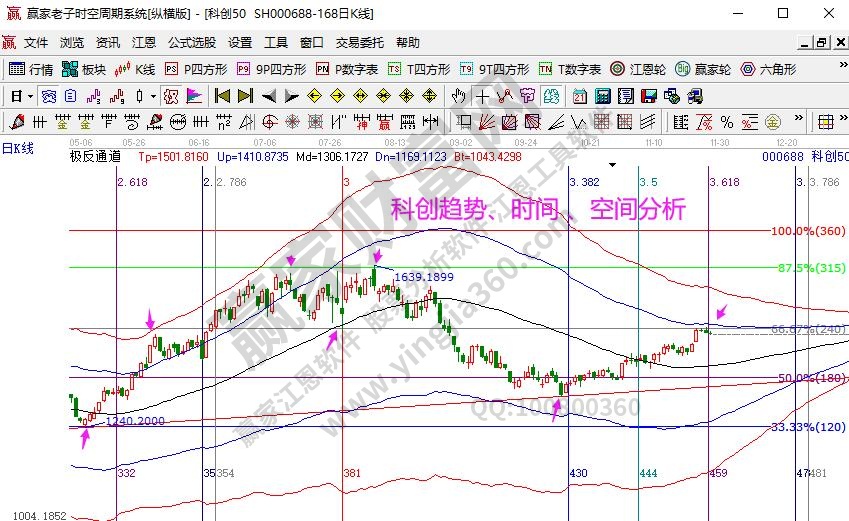Click the calendar icon in toolbar

[580, 97]
